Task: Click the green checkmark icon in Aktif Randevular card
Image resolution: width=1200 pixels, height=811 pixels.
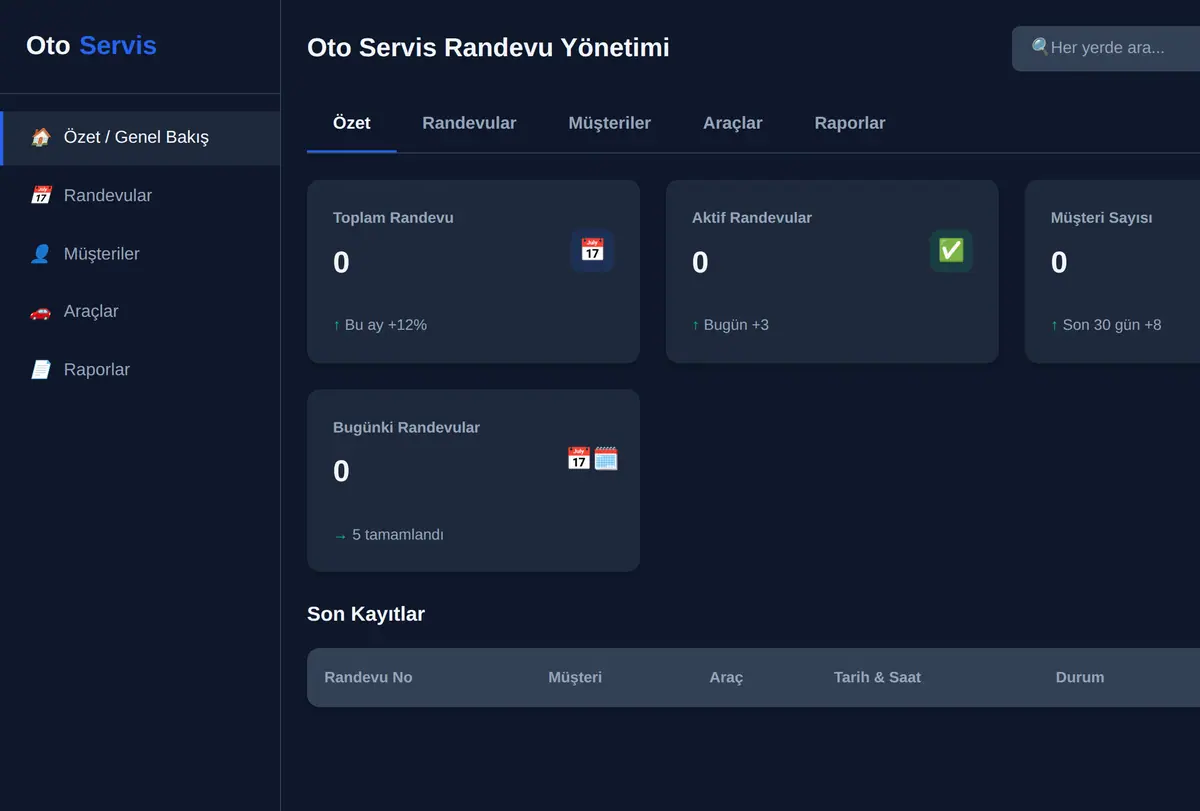Action: coord(951,250)
